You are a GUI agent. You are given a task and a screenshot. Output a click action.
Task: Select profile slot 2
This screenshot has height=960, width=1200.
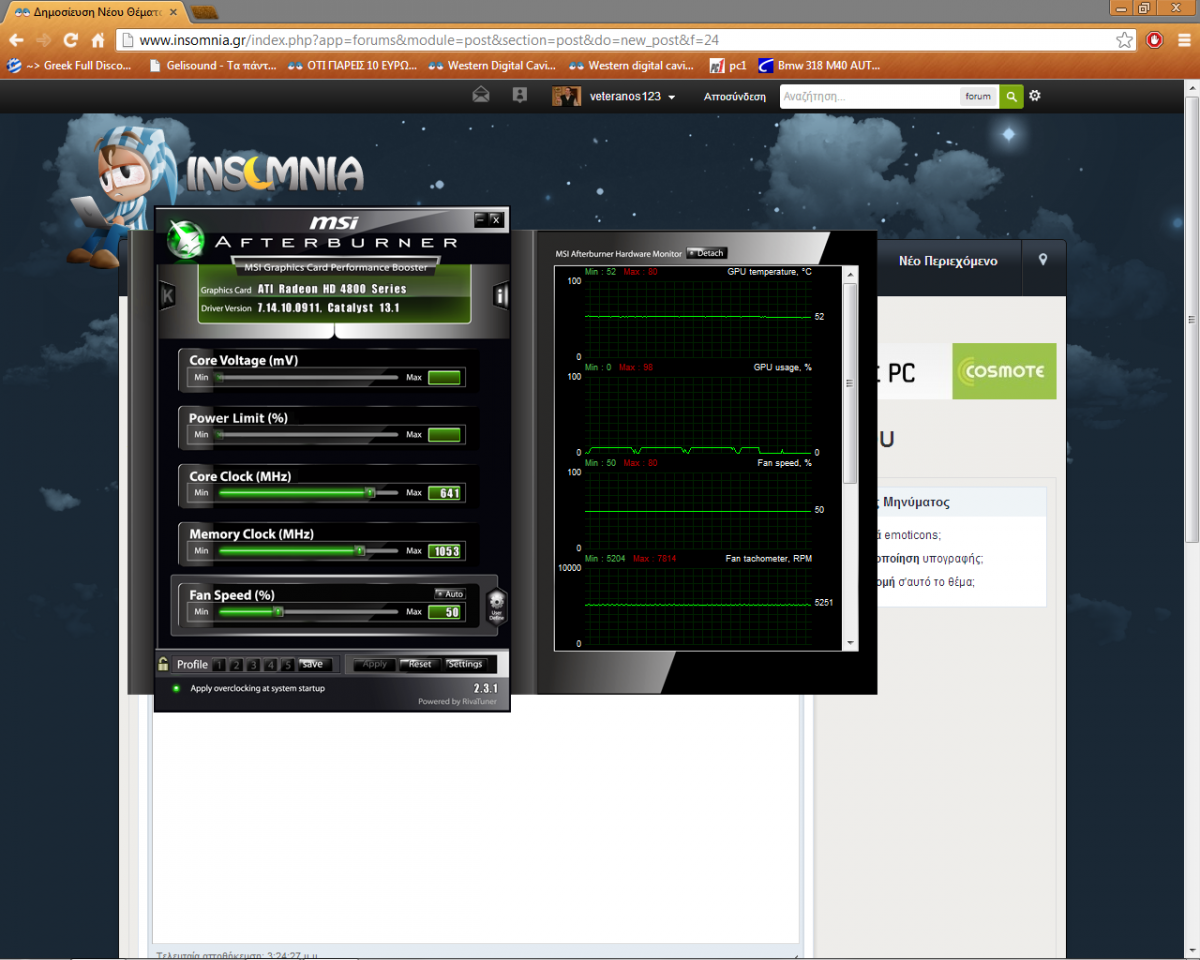coord(237,664)
